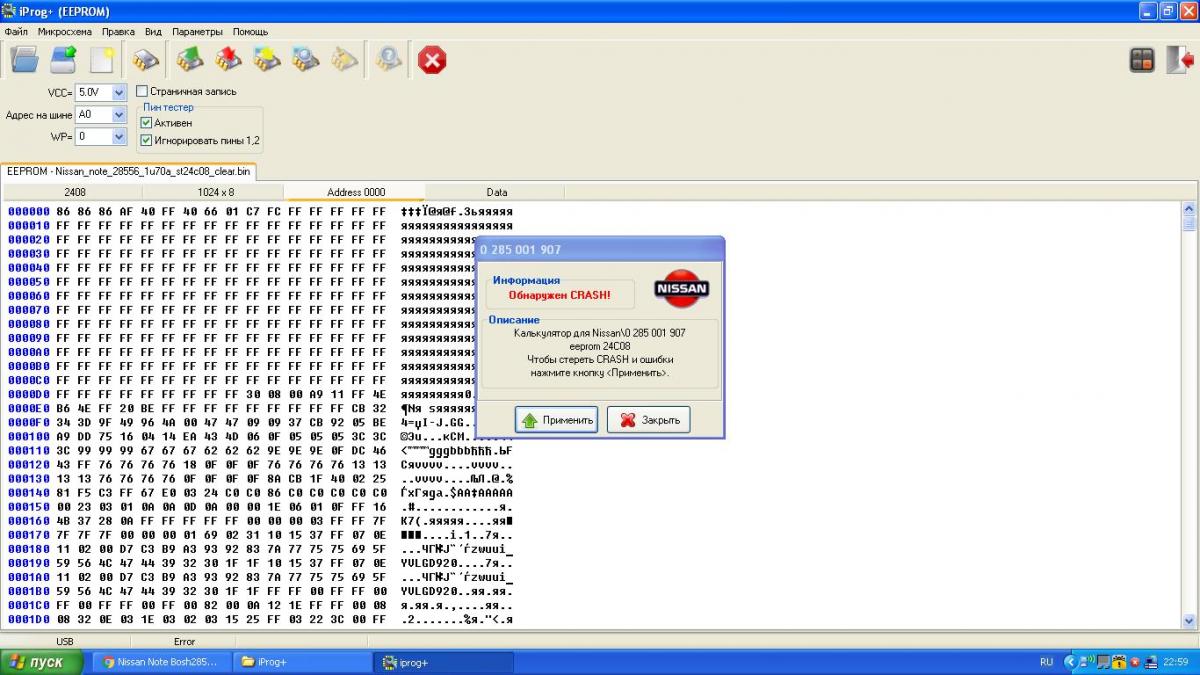Click the Nissan logo in dialog
The height and width of the screenshot is (675, 1200).
click(681, 288)
